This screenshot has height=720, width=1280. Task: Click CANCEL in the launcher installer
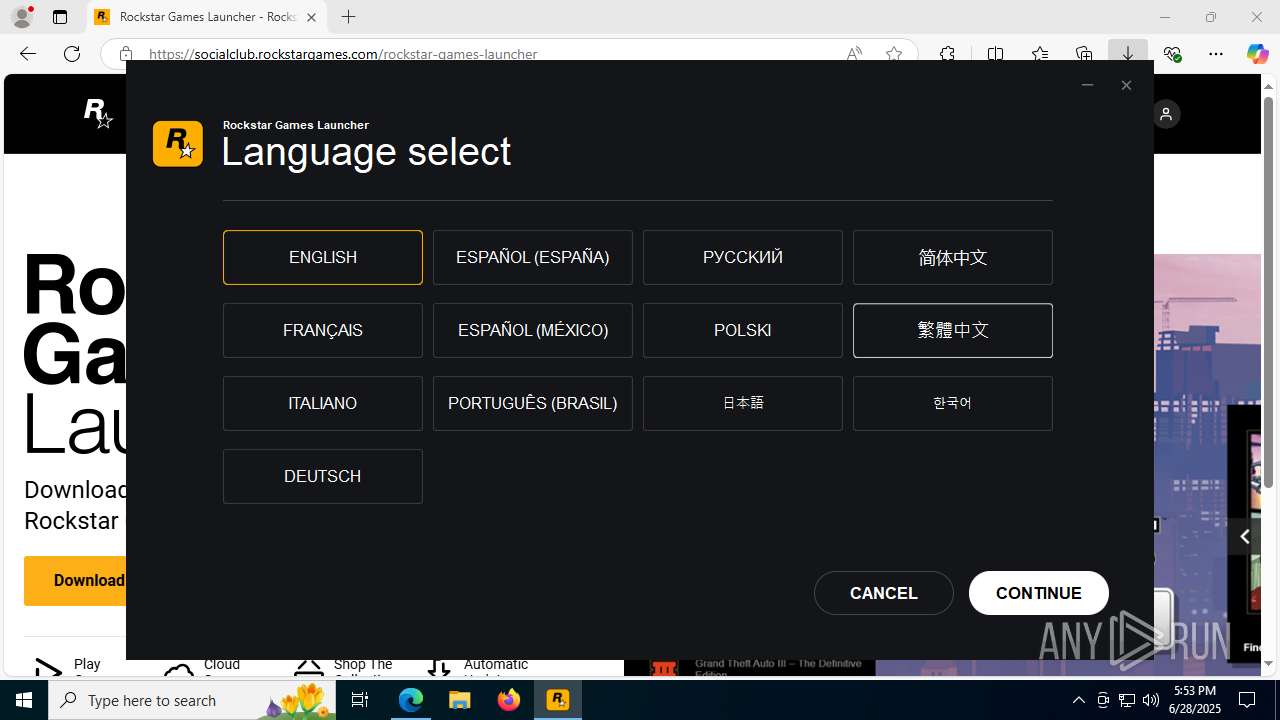(x=884, y=593)
